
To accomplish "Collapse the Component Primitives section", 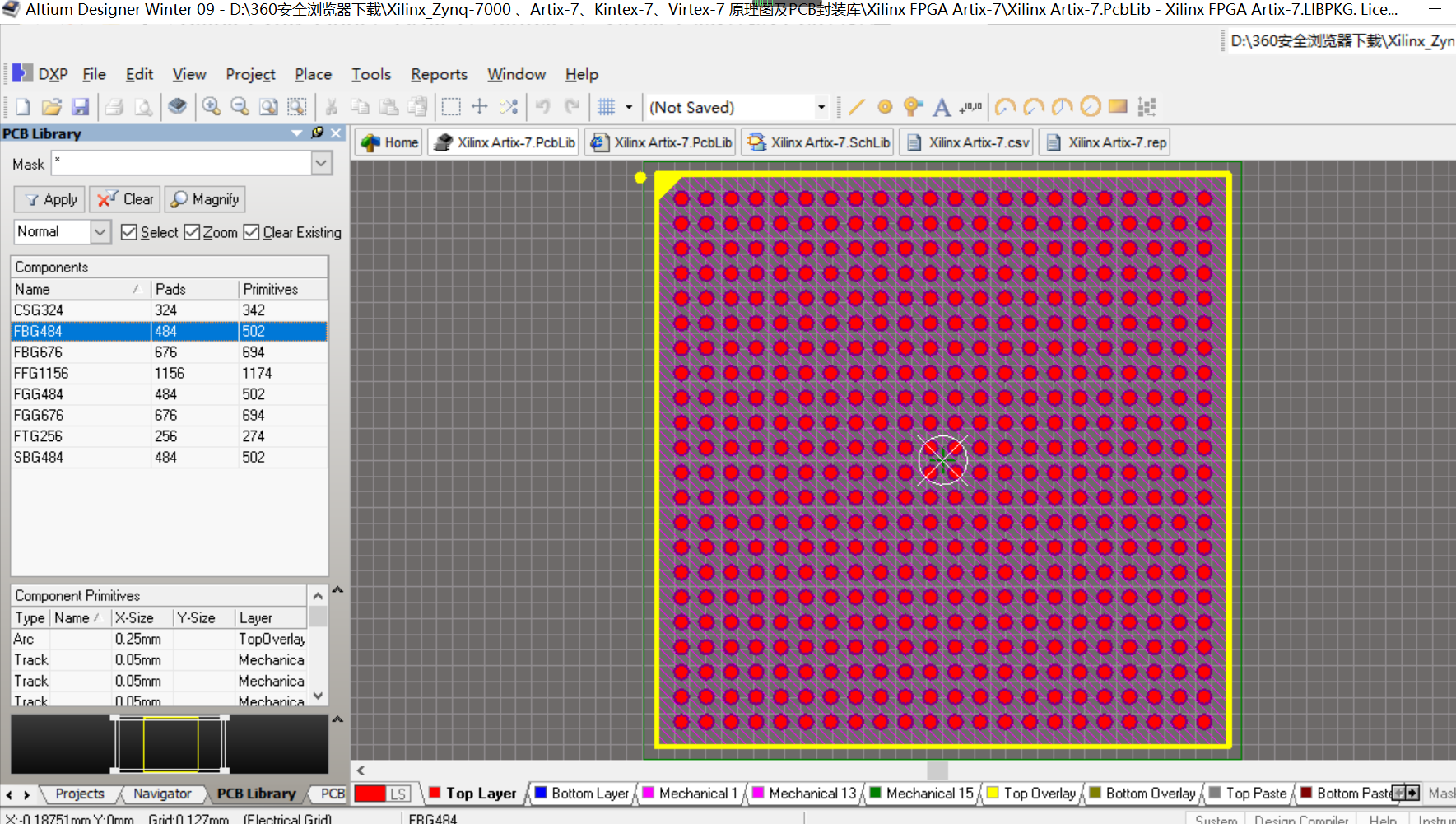I will coord(337,590).
